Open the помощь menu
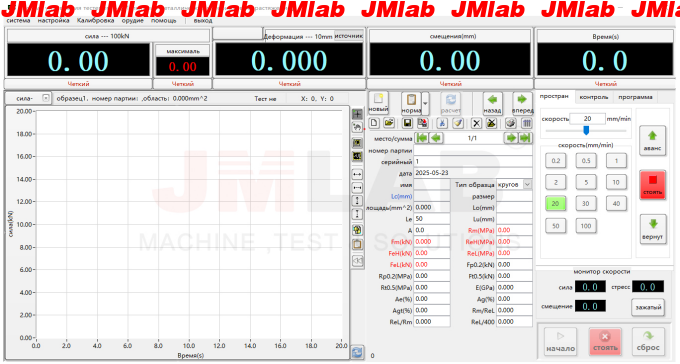The width and height of the screenshot is (680, 364). [163, 20]
